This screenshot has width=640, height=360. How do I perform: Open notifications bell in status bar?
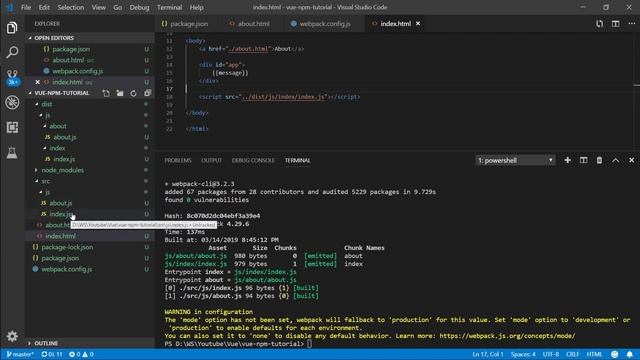point(630,354)
